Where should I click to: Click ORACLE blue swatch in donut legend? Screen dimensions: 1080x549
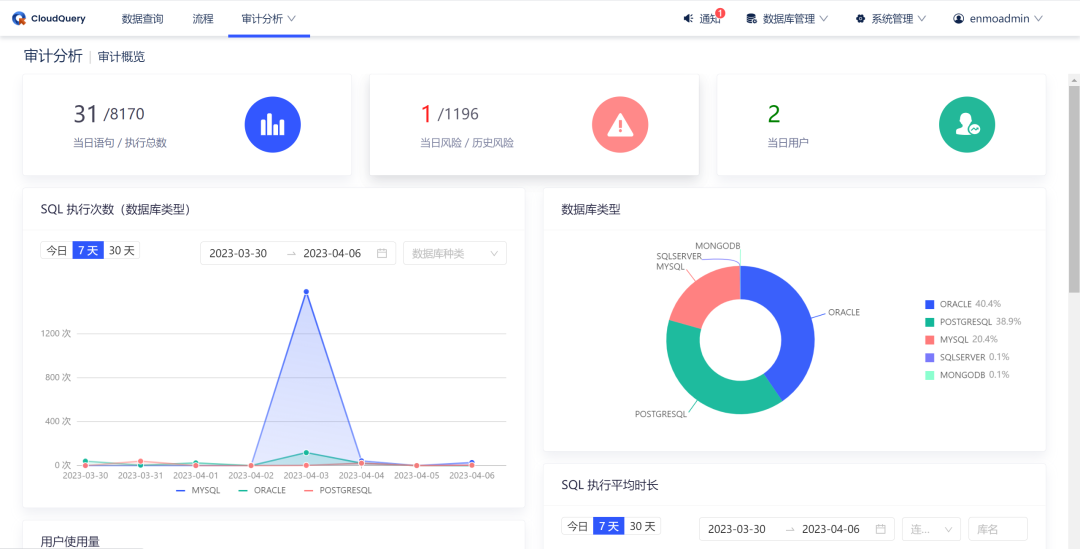click(930, 304)
